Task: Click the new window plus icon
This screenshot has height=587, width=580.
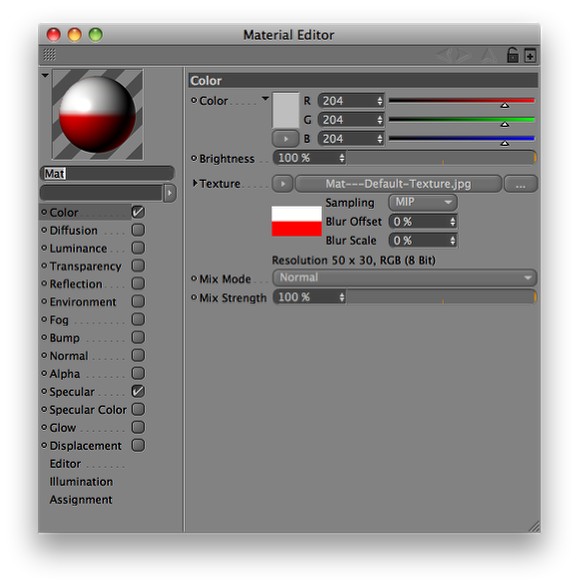Action: (x=530, y=56)
